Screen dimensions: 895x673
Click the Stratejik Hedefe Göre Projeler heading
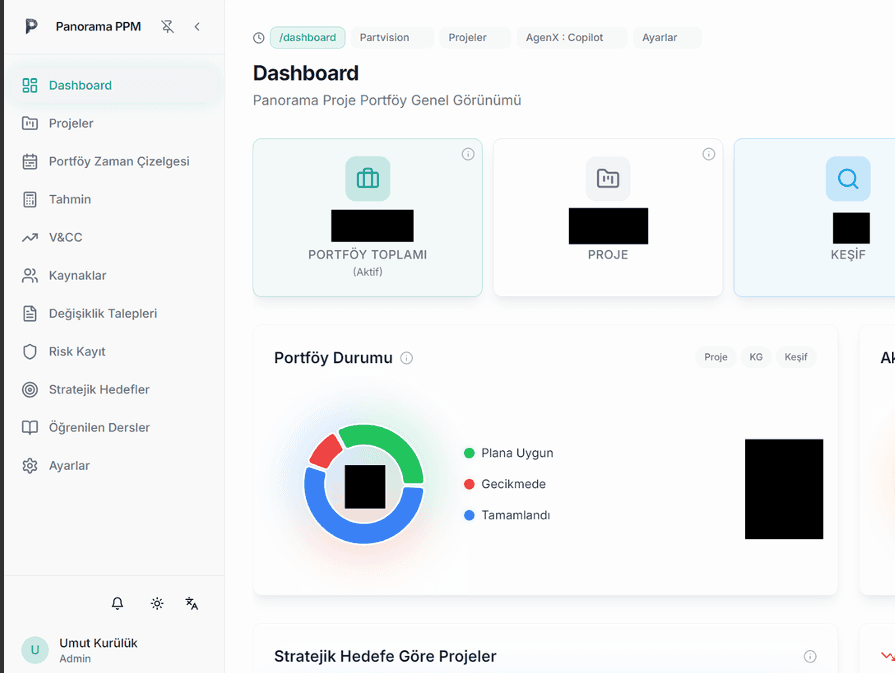385,656
